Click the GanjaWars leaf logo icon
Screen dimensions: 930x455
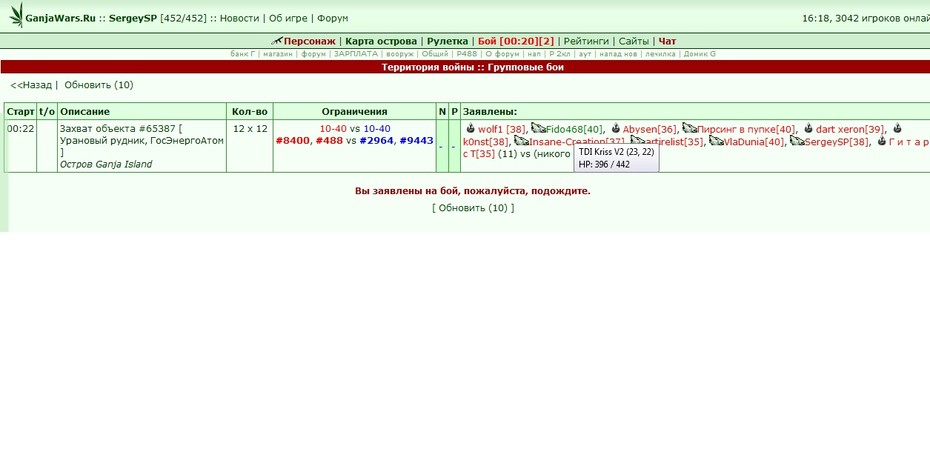[17, 16]
